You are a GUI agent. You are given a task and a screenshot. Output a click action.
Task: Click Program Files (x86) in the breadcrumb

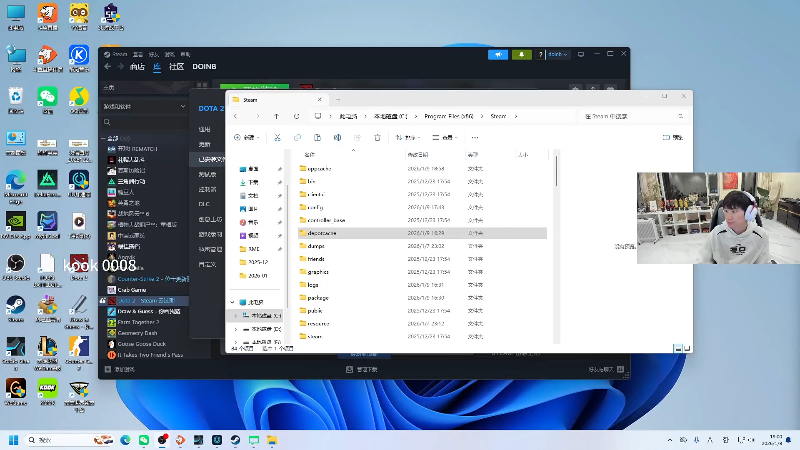448,116
